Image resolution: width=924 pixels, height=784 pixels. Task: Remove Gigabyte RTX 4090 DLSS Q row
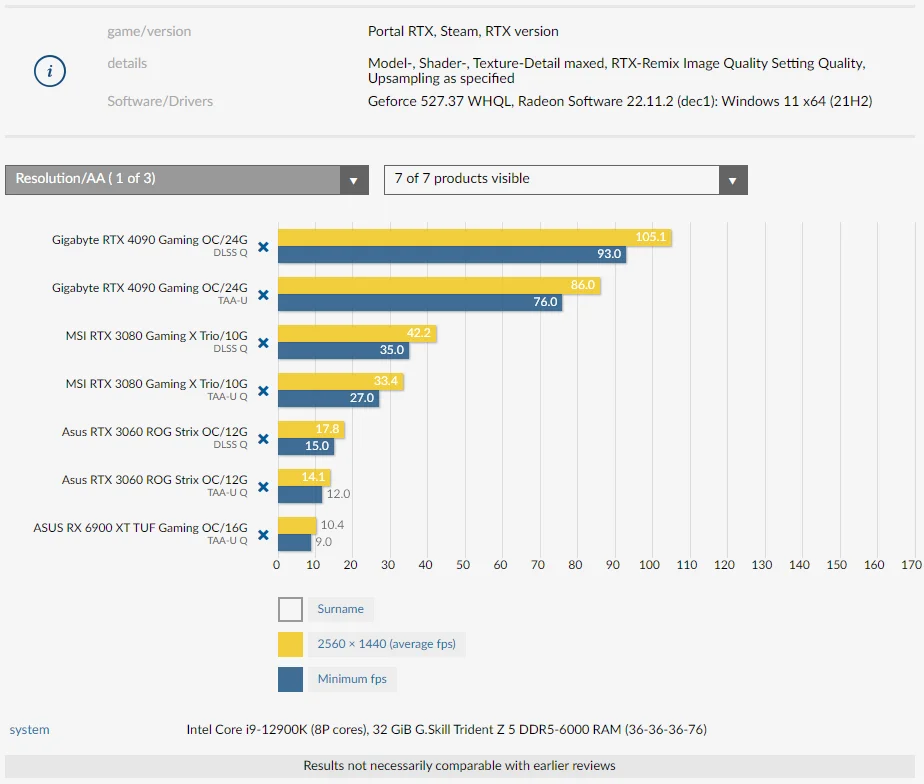coord(263,247)
